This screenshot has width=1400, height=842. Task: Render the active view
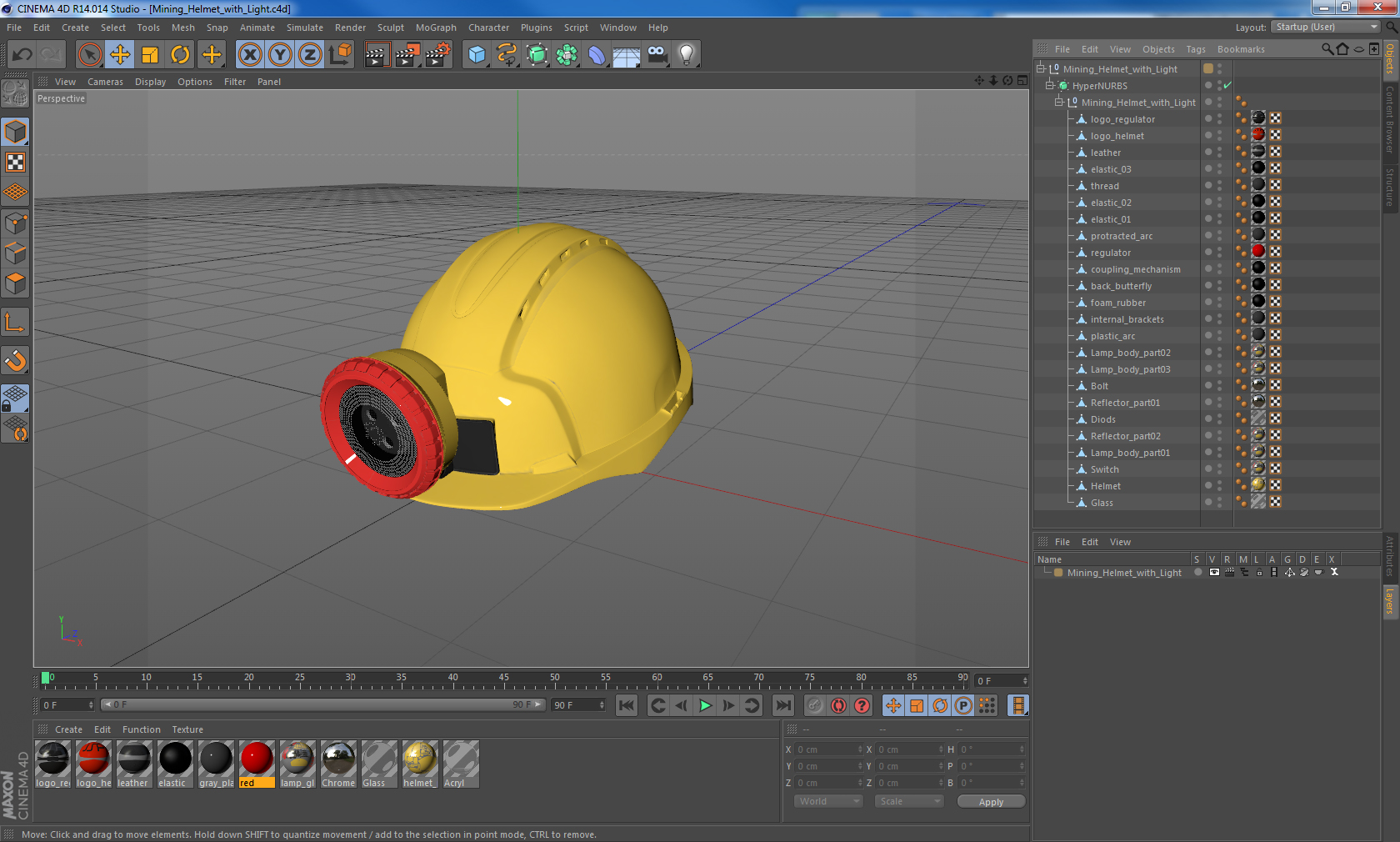[377, 55]
